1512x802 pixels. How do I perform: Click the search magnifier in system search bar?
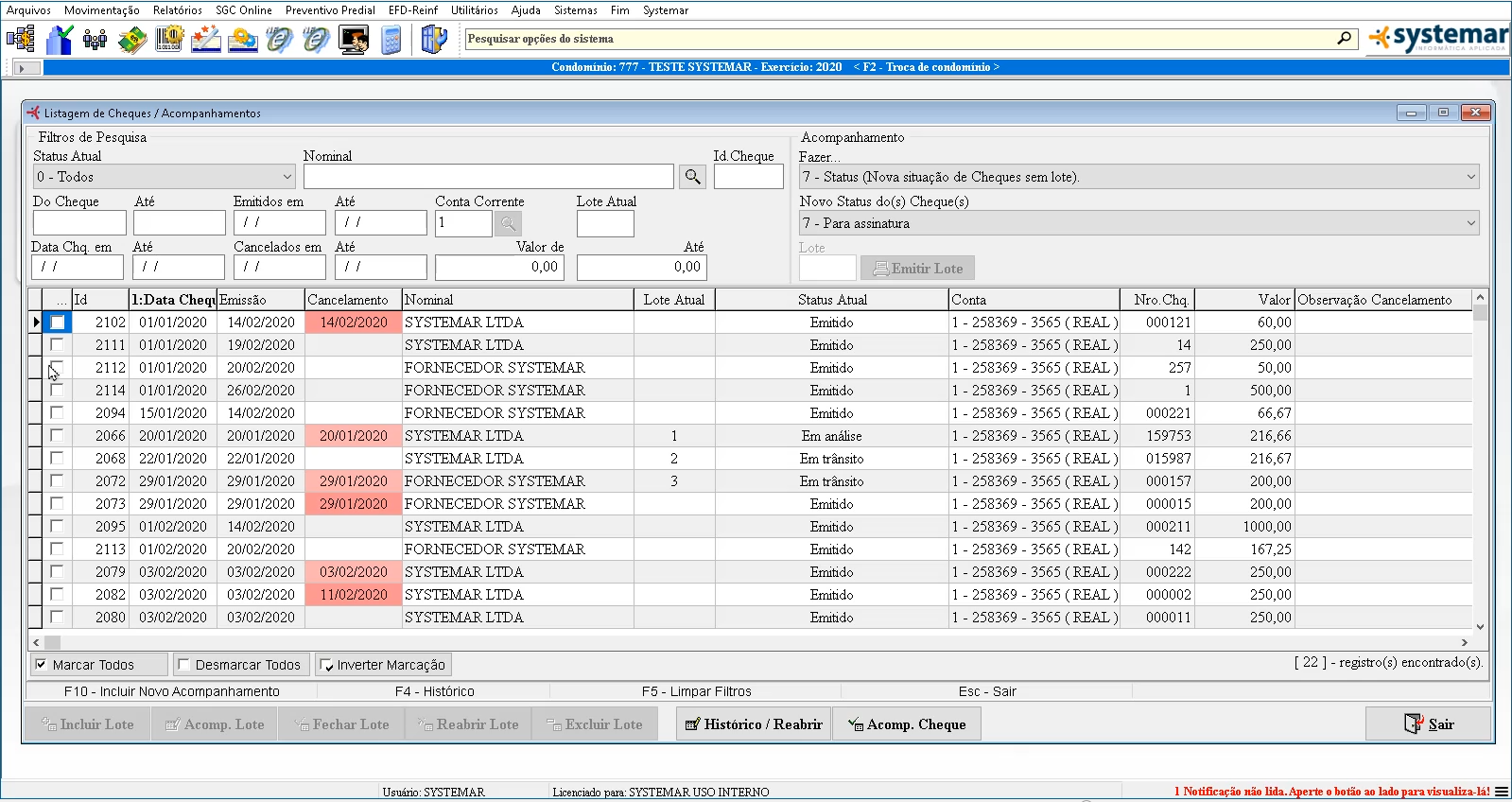coord(1344,39)
